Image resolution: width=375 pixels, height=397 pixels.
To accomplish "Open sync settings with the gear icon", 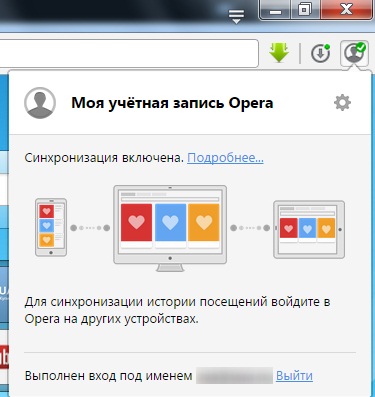I will tap(342, 103).
